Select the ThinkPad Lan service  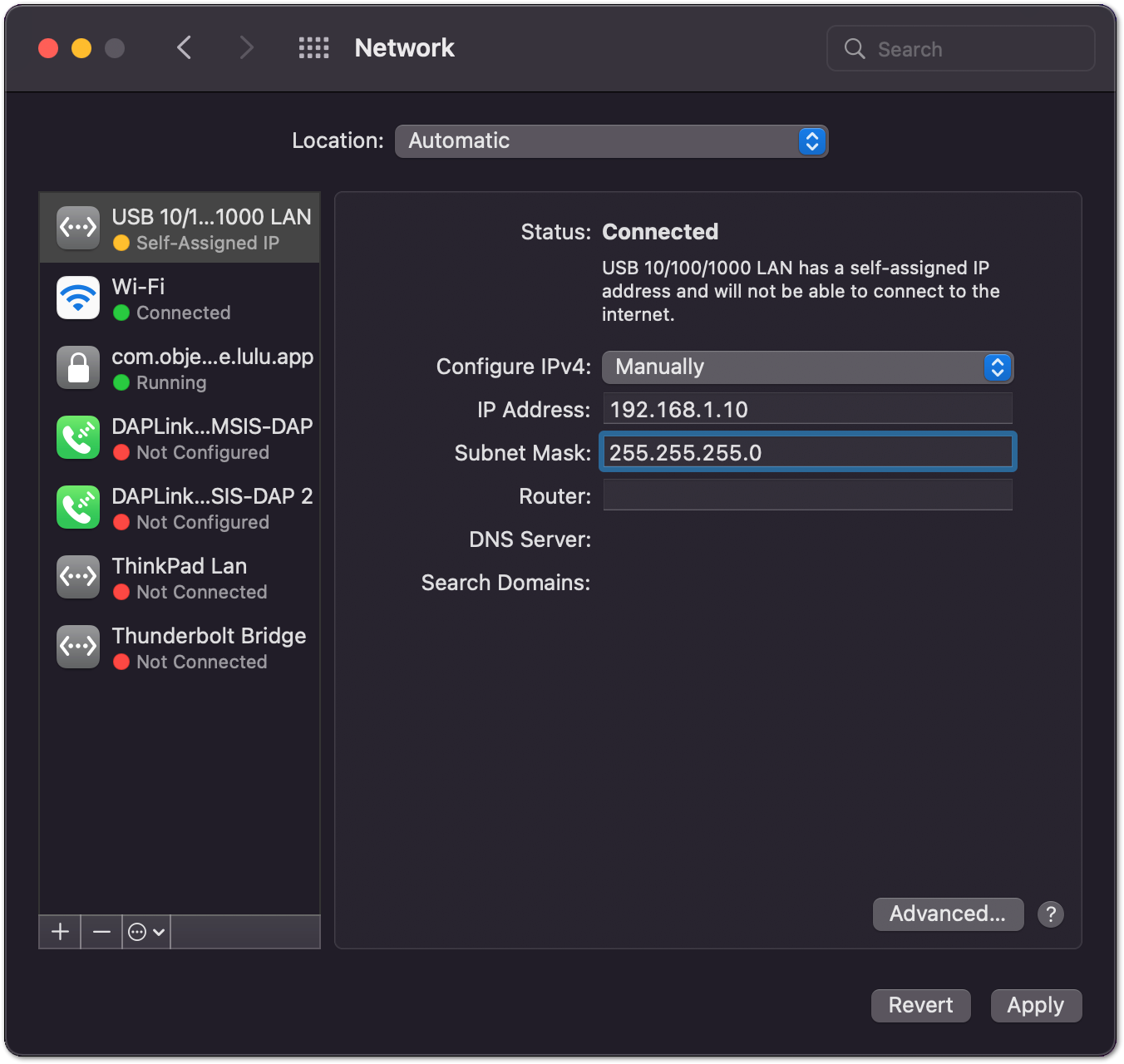180,578
